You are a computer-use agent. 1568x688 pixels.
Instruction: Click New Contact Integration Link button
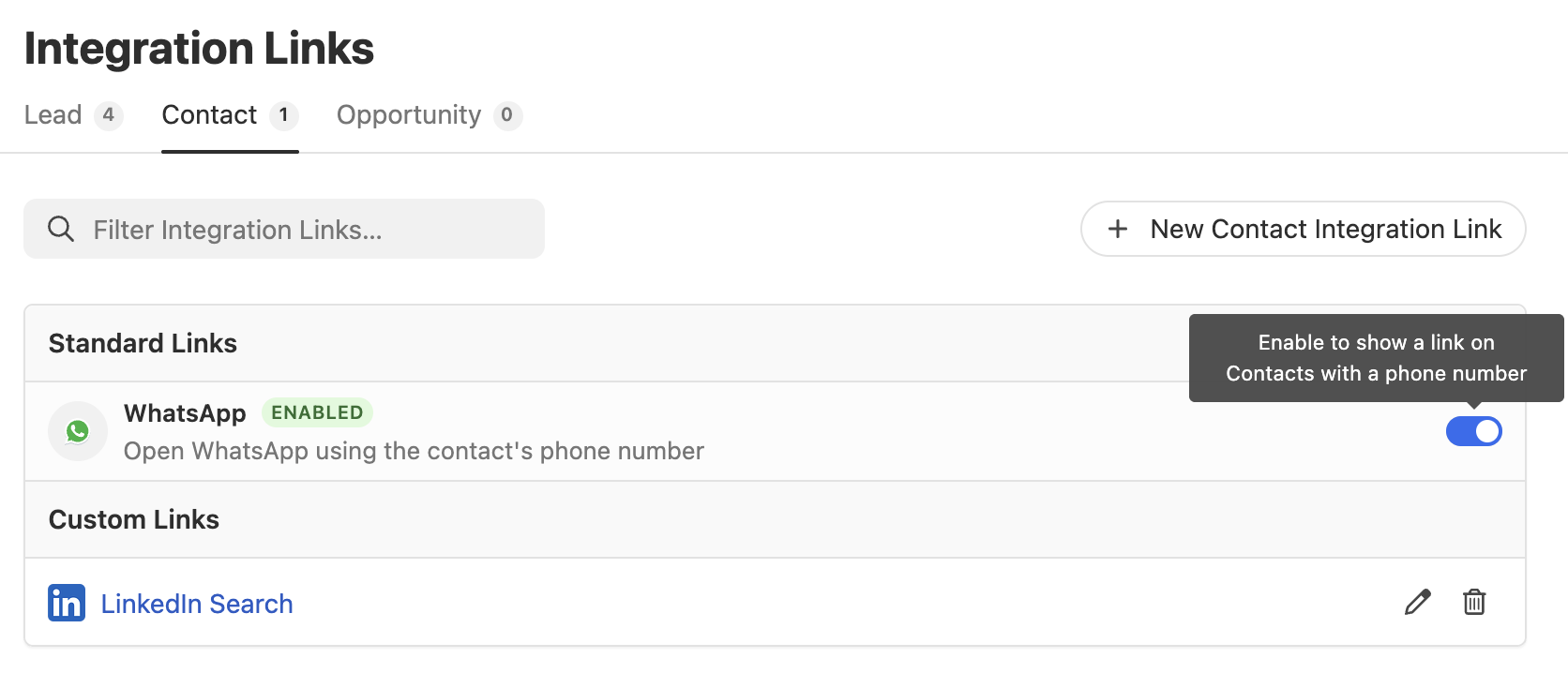point(1303,229)
